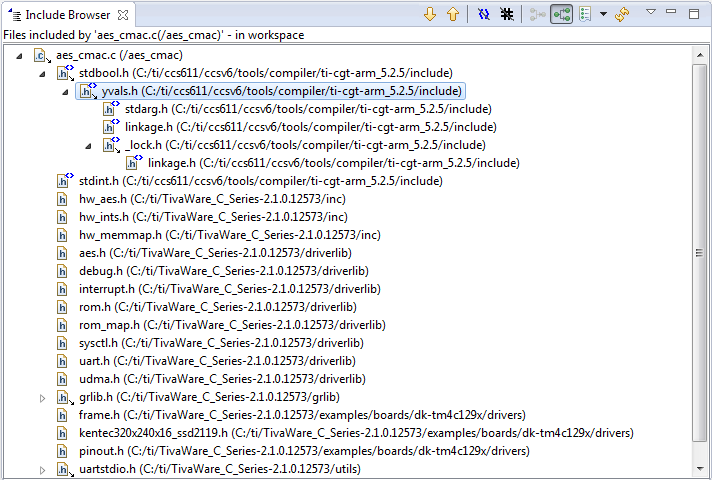The image size is (712, 480).
Task: Expand the grlib.h node
Action: [x=42, y=398]
